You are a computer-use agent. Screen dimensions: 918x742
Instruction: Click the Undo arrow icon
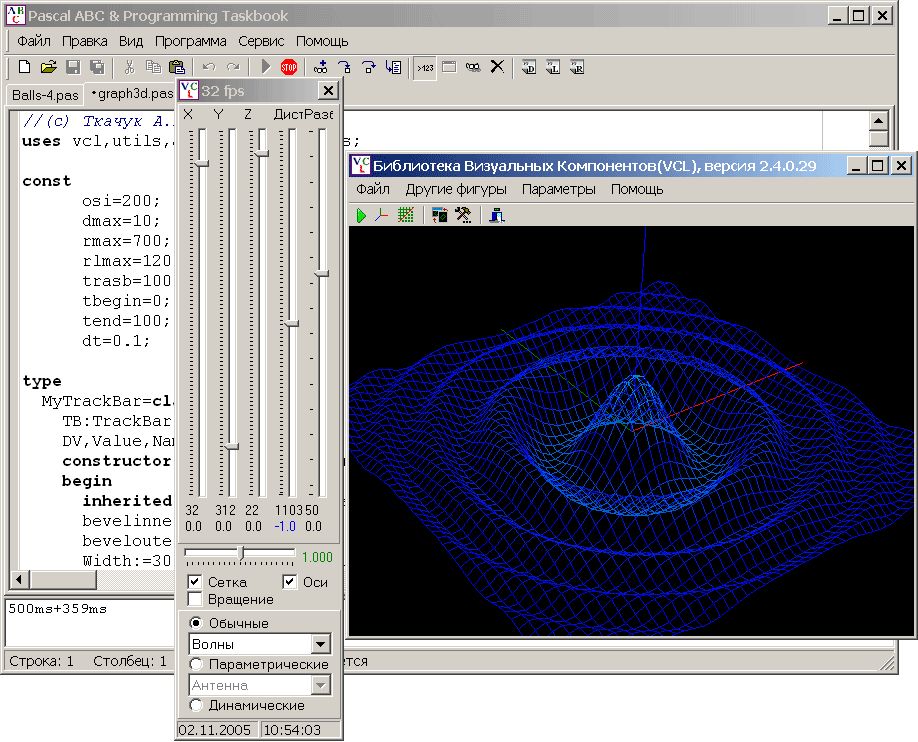click(x=209, y=67)
